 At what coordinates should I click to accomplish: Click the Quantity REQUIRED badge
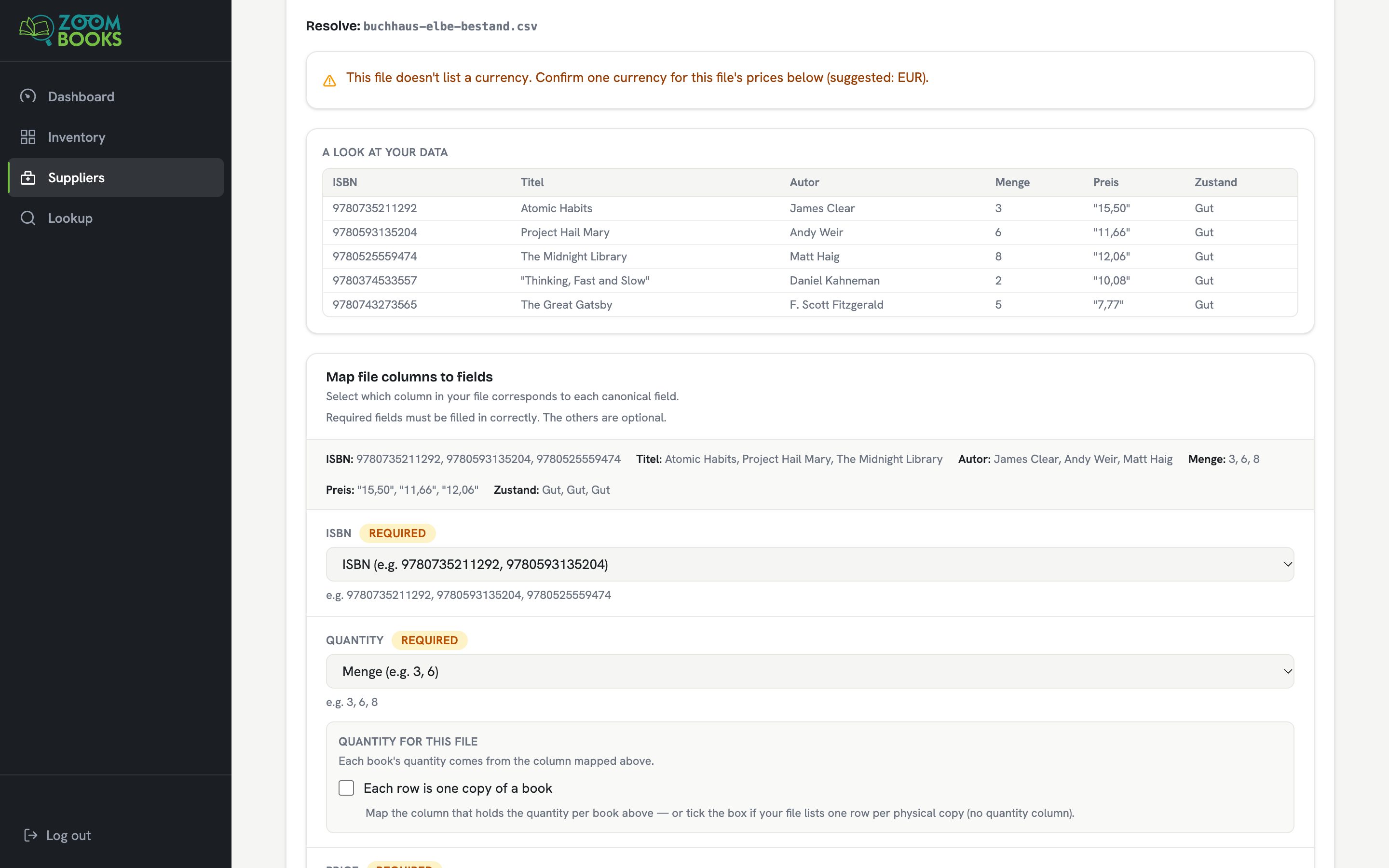429,641
